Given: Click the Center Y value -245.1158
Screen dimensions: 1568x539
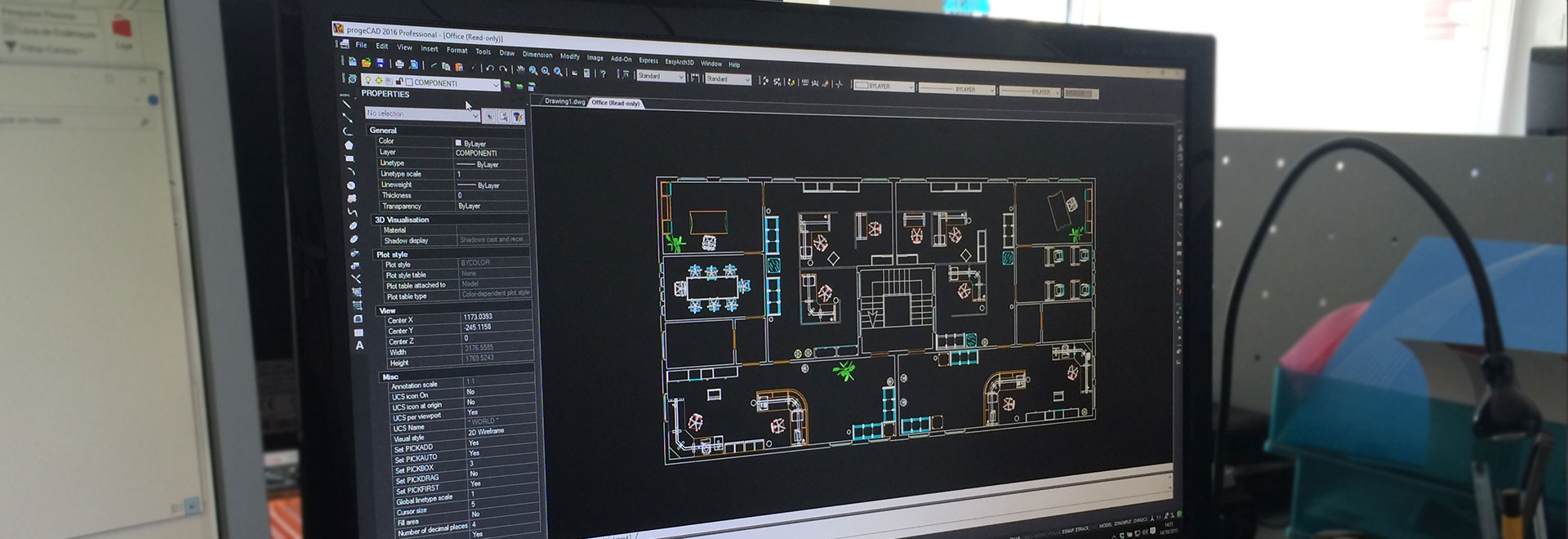Looking at the screenshot, I should pyautogui.click(x=478, y=327).
